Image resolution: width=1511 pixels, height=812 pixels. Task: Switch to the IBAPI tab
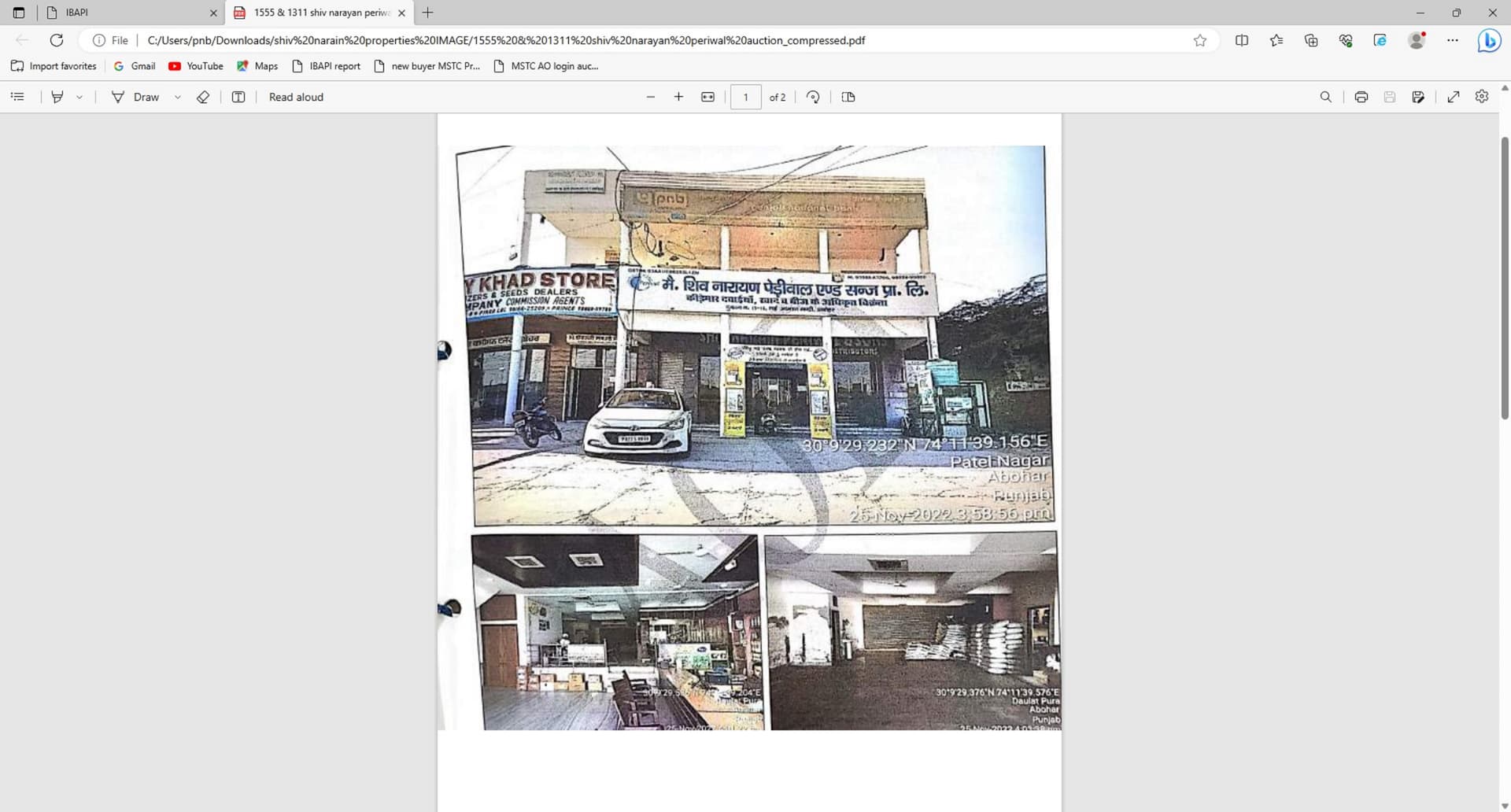[131, 13]
